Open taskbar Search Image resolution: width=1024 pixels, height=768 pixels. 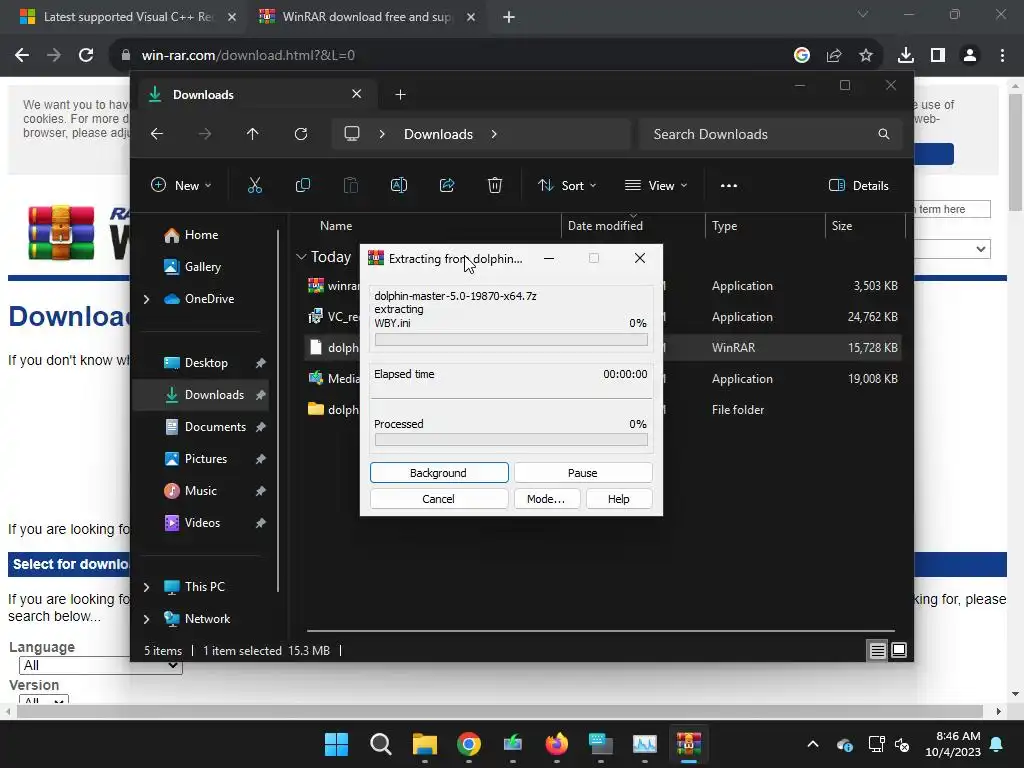[381, 744]
